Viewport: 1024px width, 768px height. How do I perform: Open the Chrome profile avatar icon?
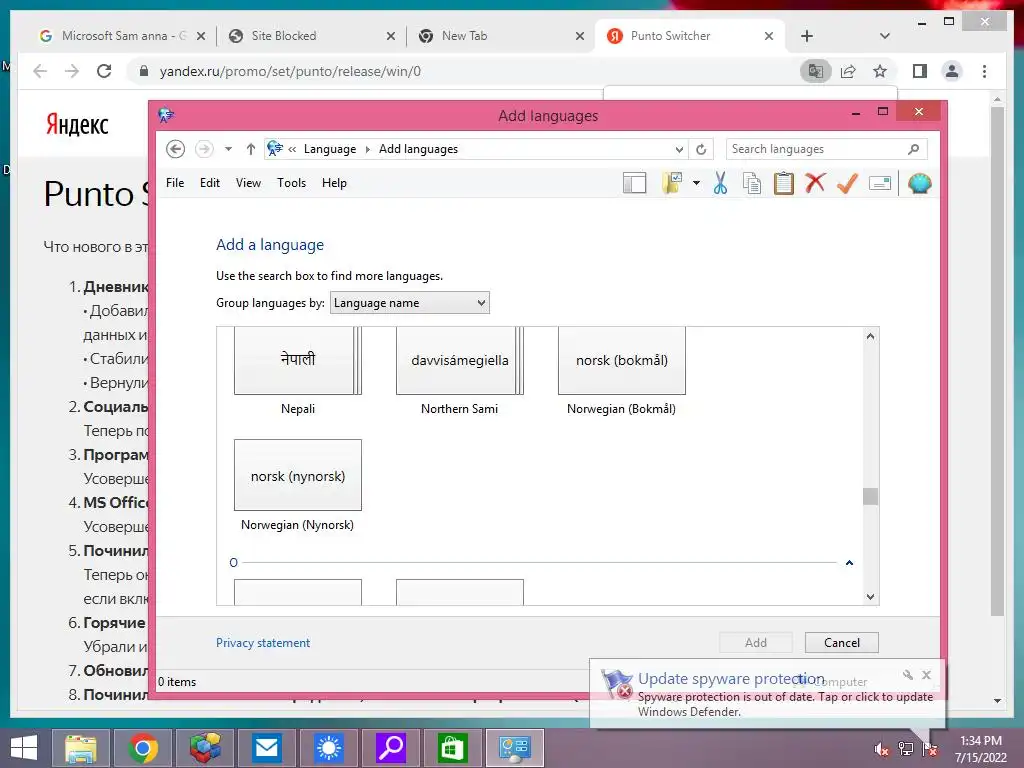(952, 71)
